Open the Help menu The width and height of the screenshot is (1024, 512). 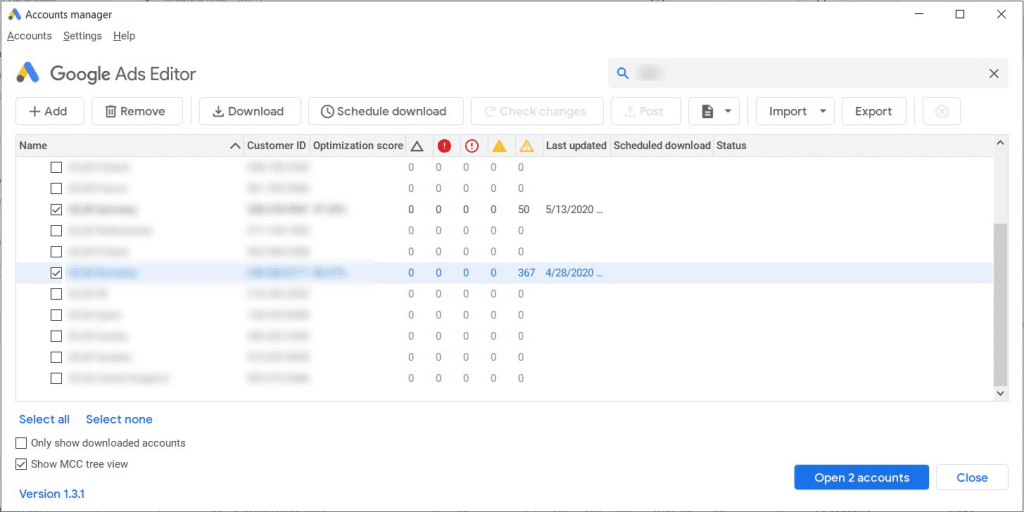click(x=124, y=36)
